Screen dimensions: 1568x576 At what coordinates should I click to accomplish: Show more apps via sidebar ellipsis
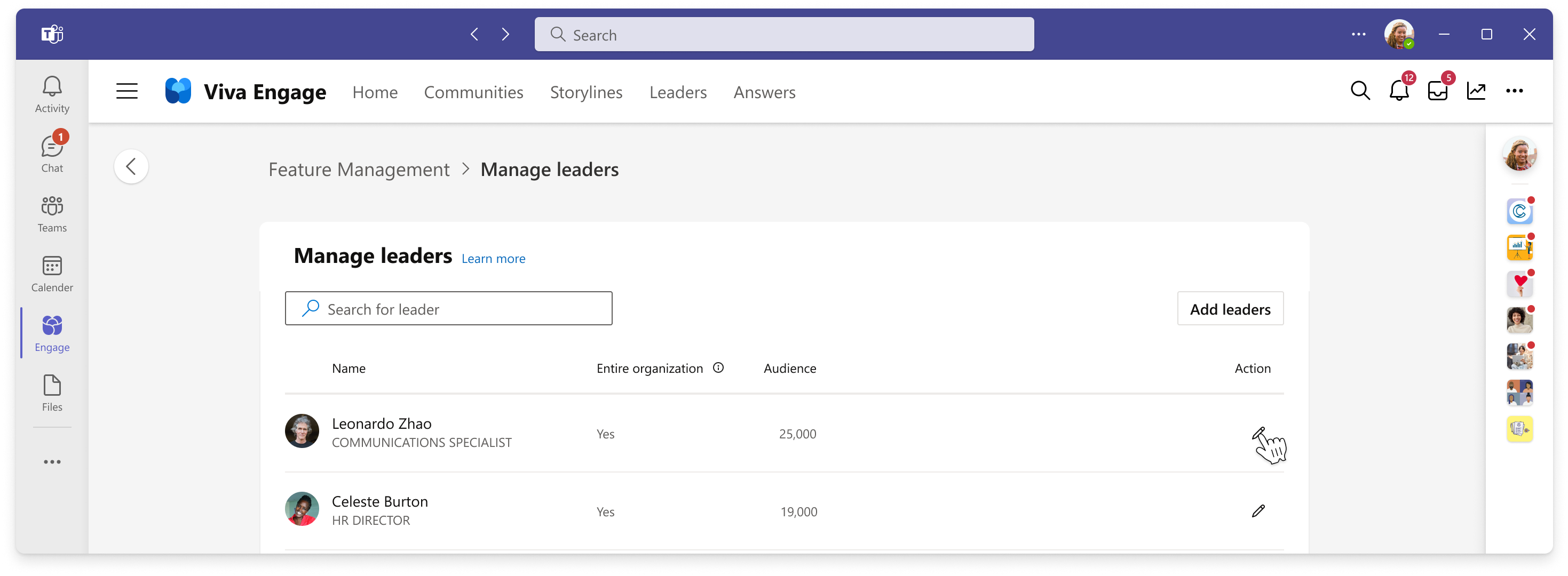coord(52,462)
